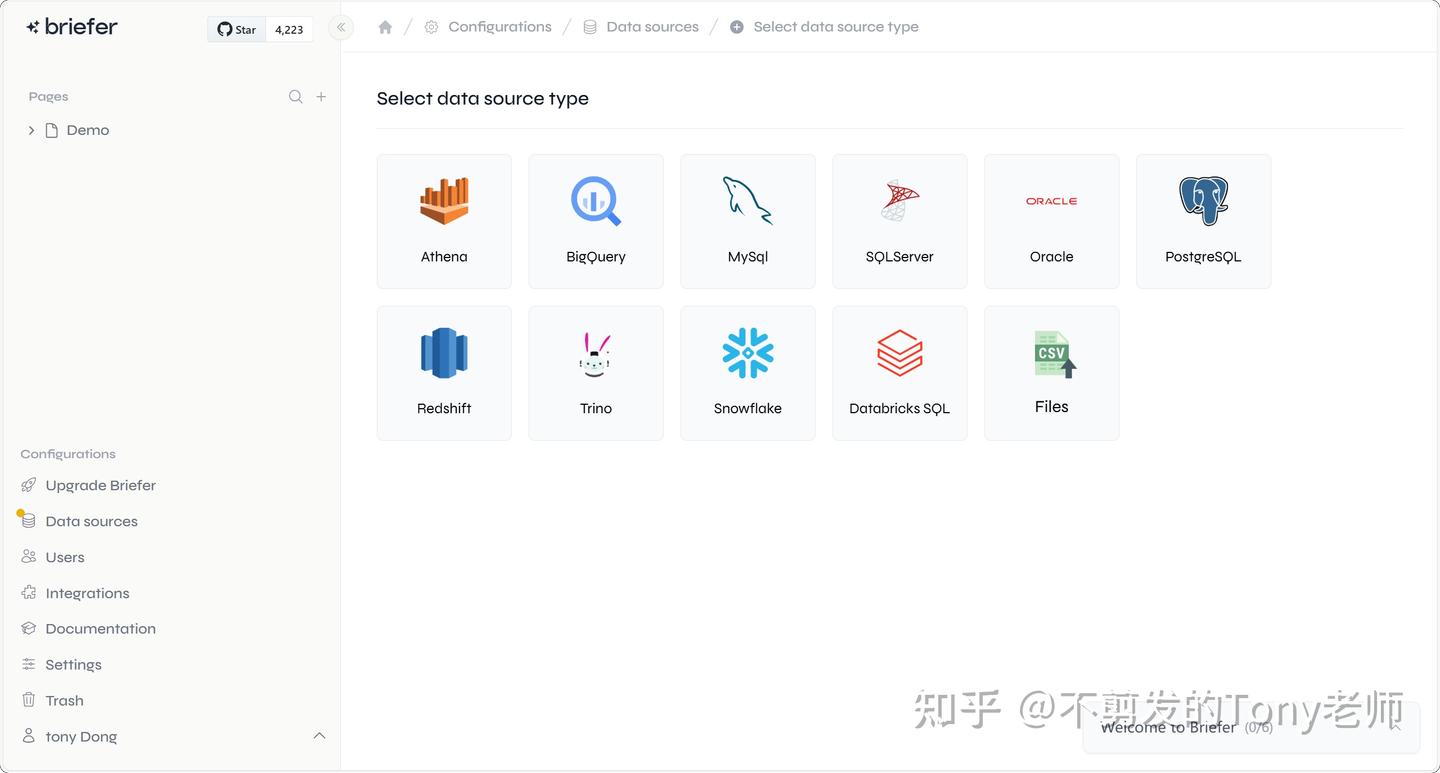The height and width of the screenshot is (773, 1440).
Task: Choose the Files CSV data source
Action: coord(1051,373)
